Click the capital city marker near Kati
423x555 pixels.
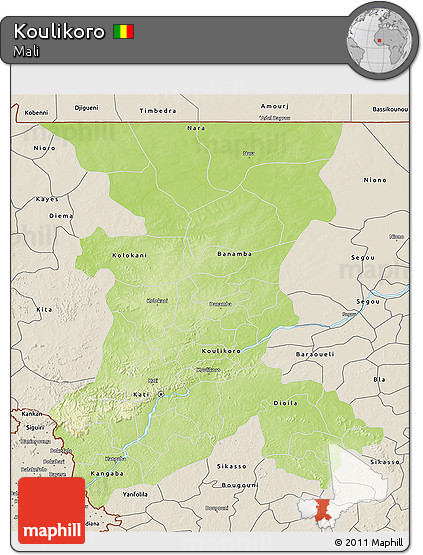(161, 394)
